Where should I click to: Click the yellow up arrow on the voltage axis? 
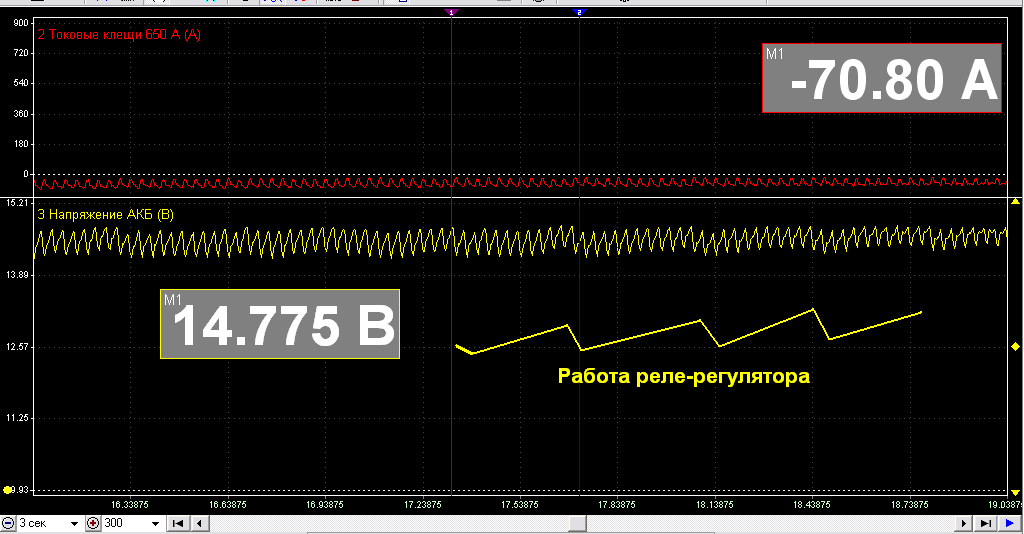(x=1016, y=203)
